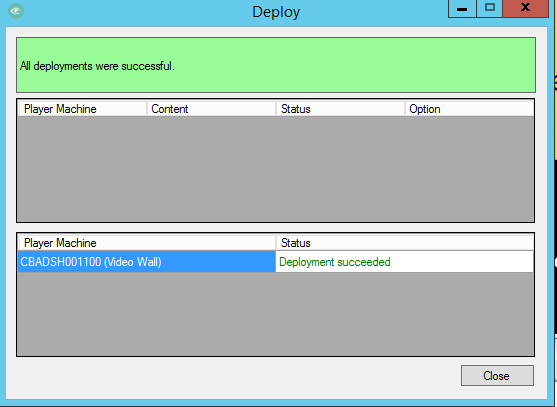Click the eye application icon in title bar
Image resolution: width=557 pixels, height=407 pixels.
click(16, 11)
